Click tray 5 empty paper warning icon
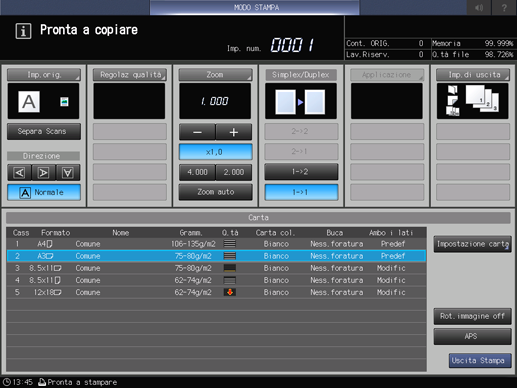The height and width of the screenshot is (388, 517). [x=230, y=292]
